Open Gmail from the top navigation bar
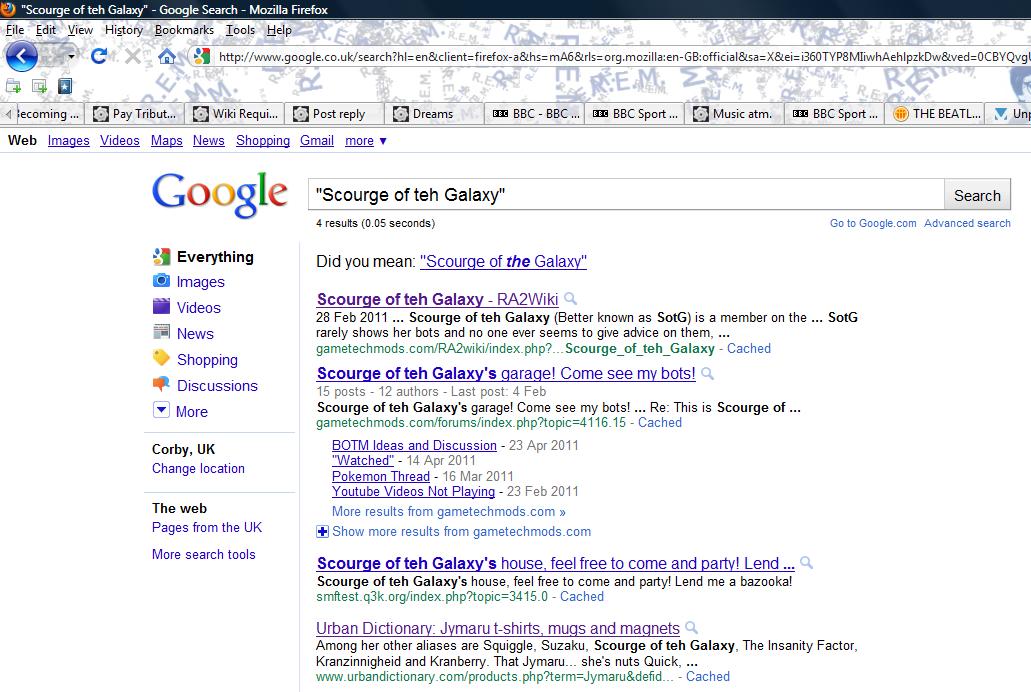 tap(317, 141)
